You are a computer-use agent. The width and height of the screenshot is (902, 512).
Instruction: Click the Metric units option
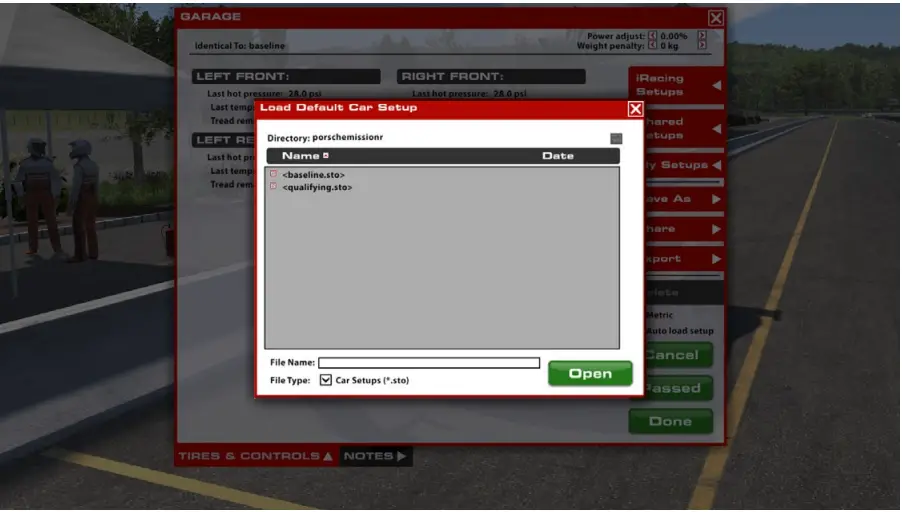pos(659,315)
